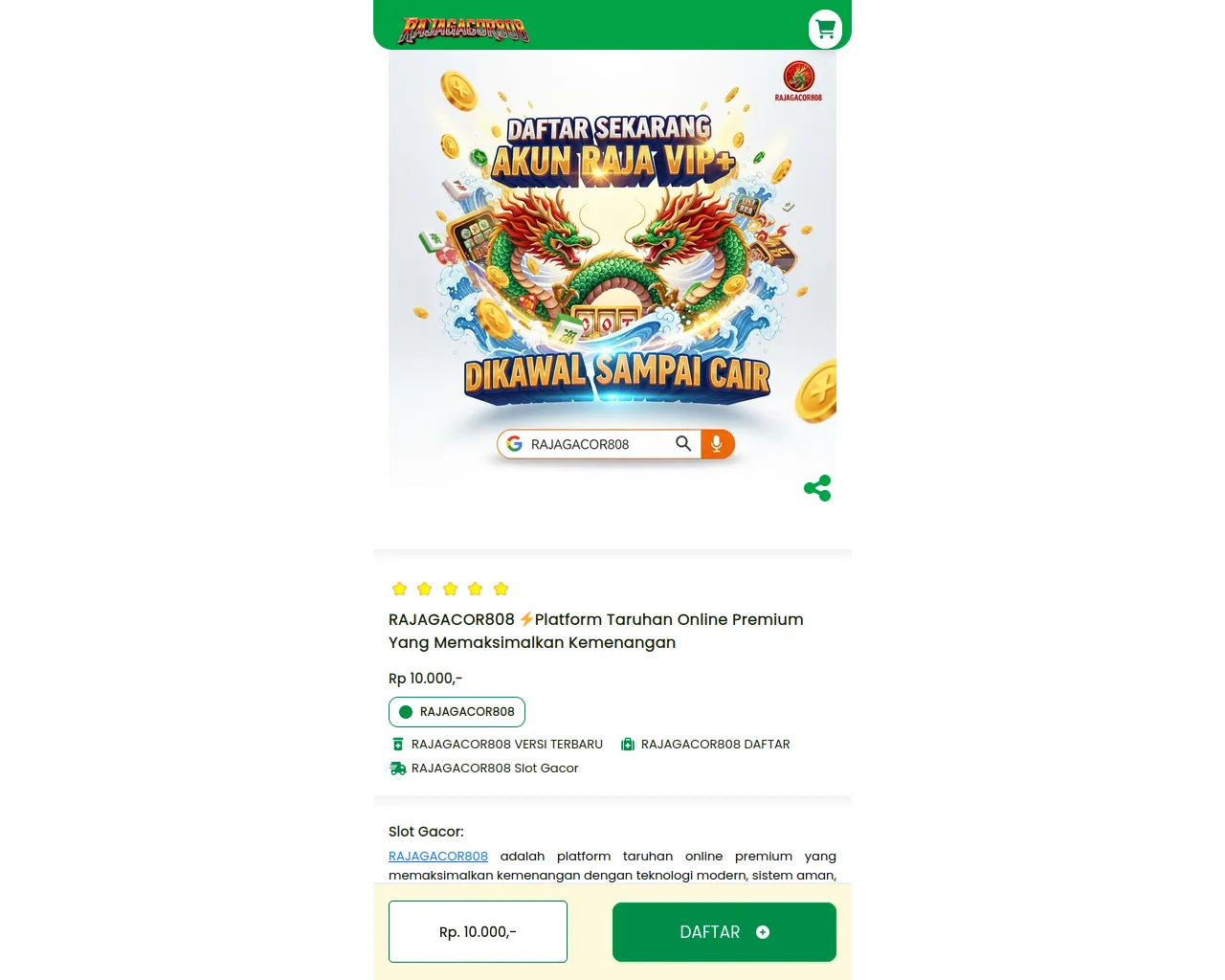Click the microphone icon in banner search
Screen dimensions: 1225x980
pos(717,444)
